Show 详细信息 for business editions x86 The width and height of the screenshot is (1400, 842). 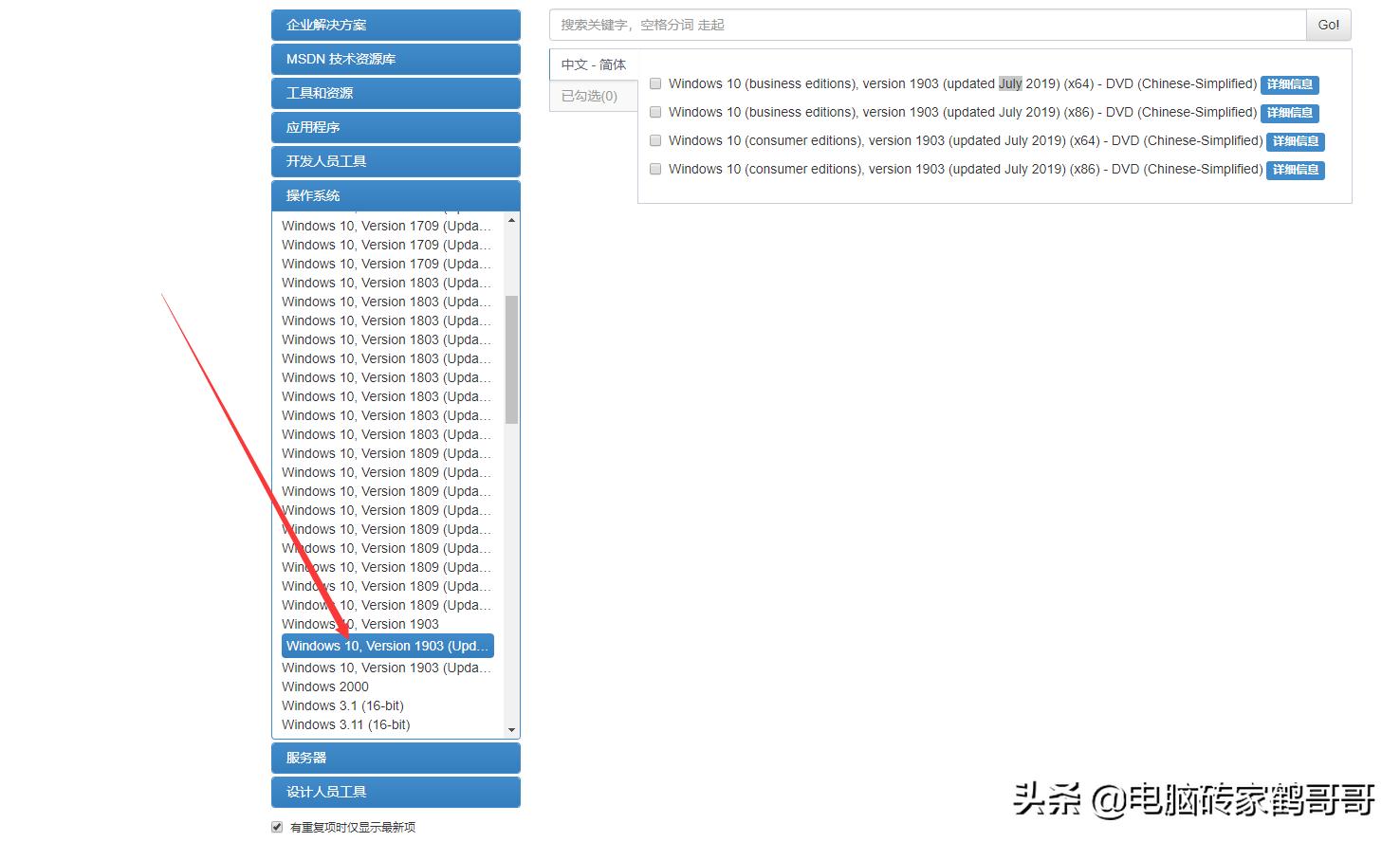click(x=1290, y=113)
